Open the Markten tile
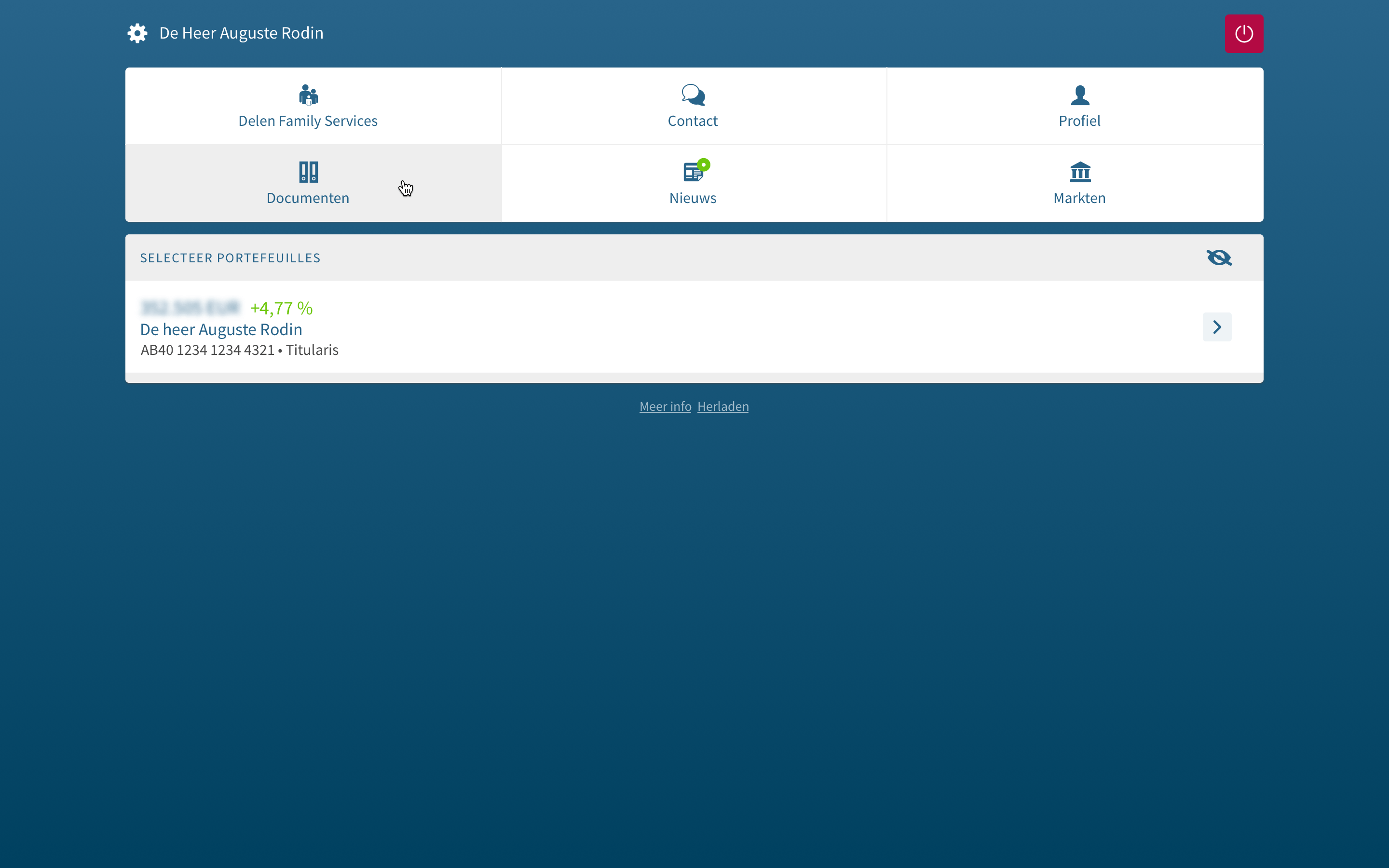This screenshot has width=1389, height=868. click(x=1075, y=184)
